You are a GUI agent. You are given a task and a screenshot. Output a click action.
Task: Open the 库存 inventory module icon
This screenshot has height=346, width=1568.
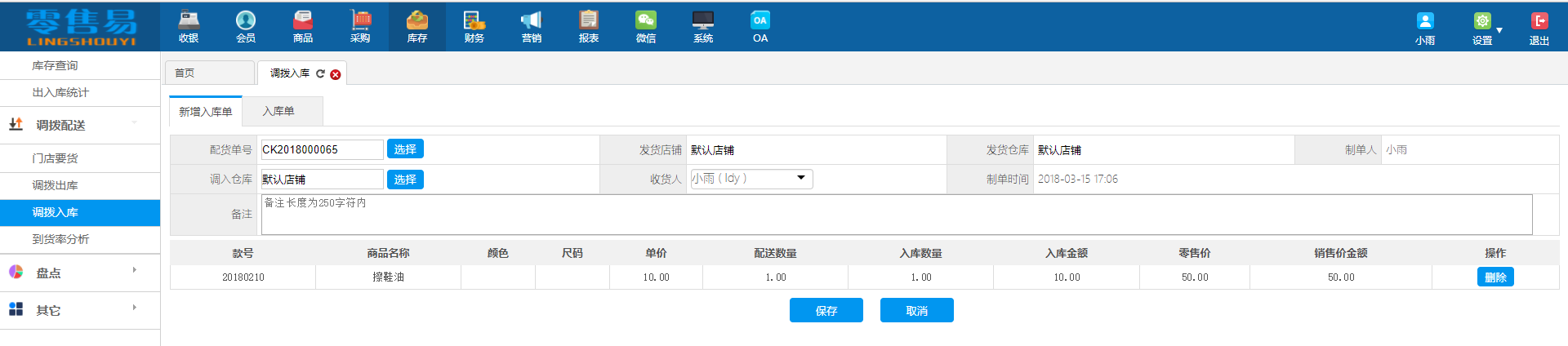point(417,26)
